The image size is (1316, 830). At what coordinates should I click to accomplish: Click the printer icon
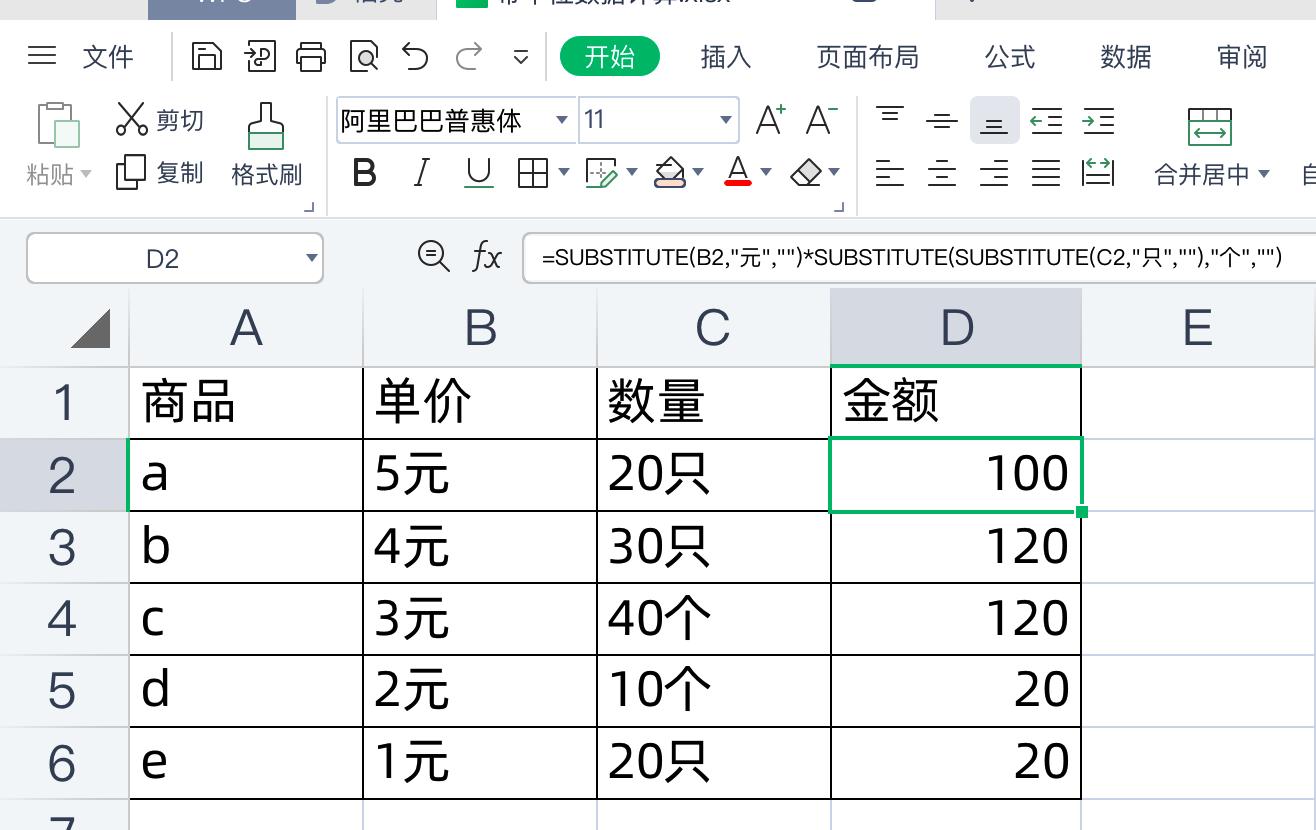click(x=311, y=56)
